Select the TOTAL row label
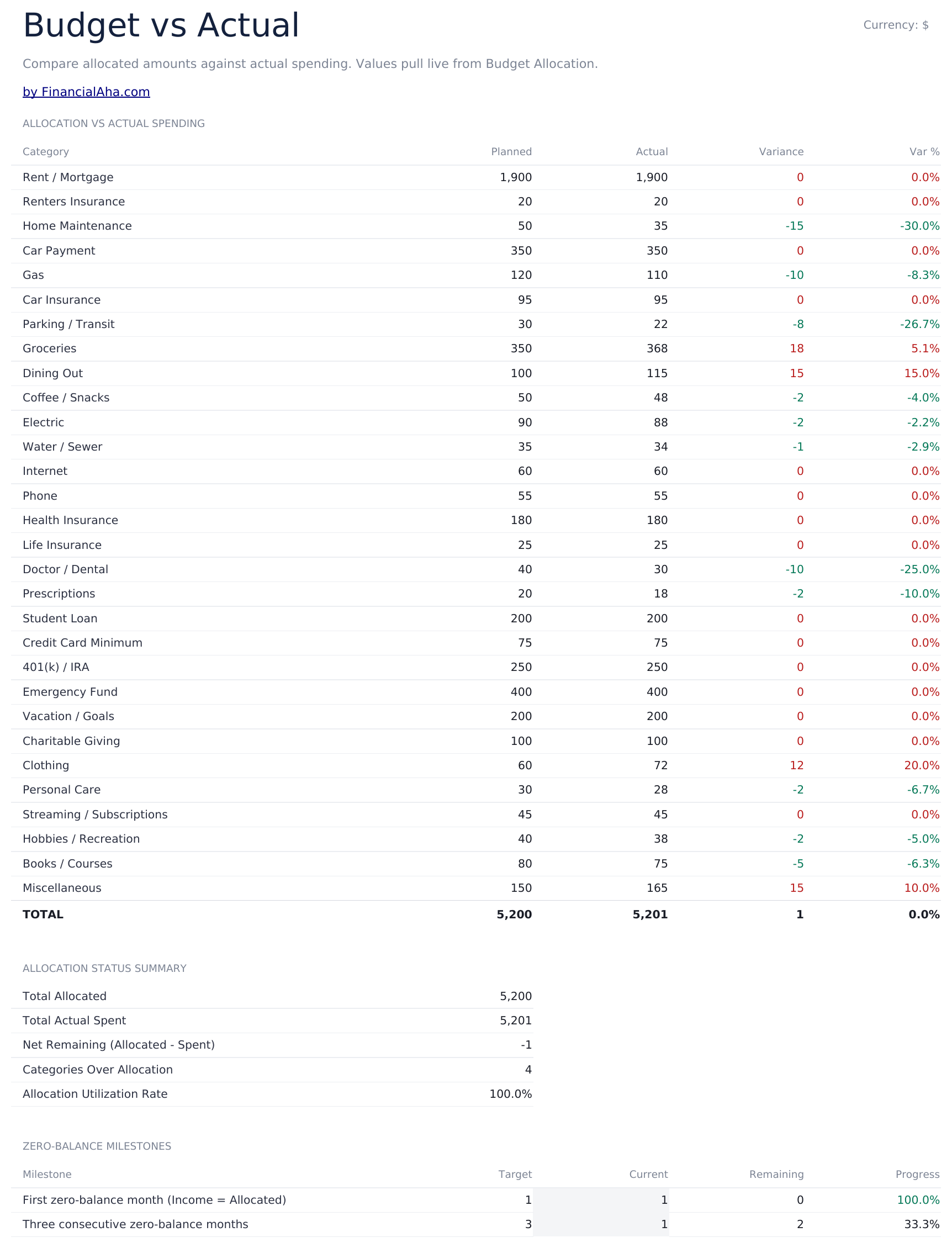This screenshot has height=1248, width=952. coord(43,915)
